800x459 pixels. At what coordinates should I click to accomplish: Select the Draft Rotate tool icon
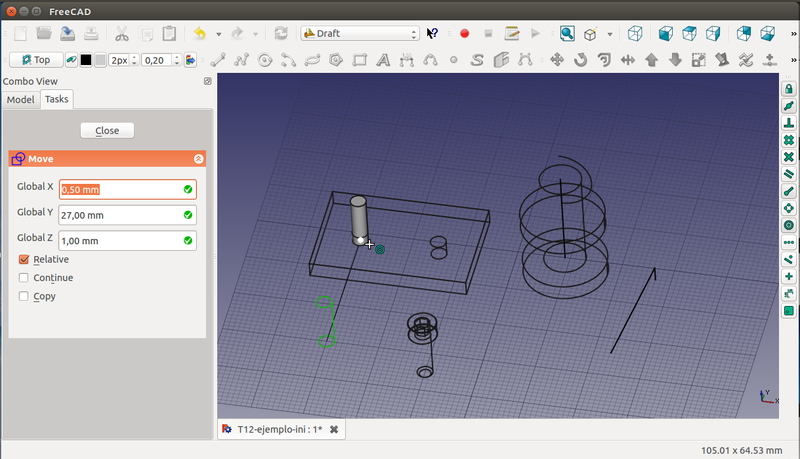tap(581, 60)
